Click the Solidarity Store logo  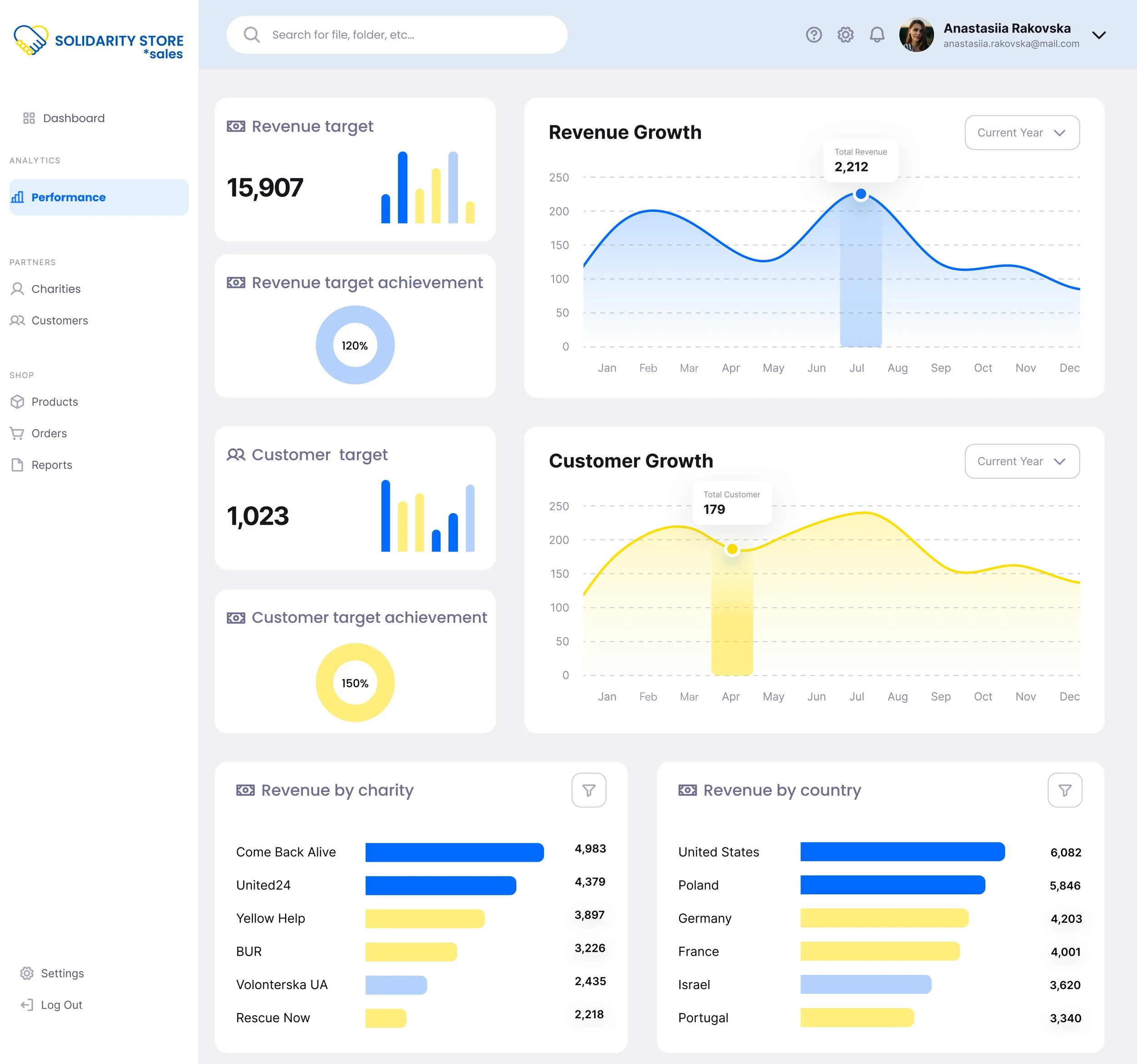click(x=98, y=41)
